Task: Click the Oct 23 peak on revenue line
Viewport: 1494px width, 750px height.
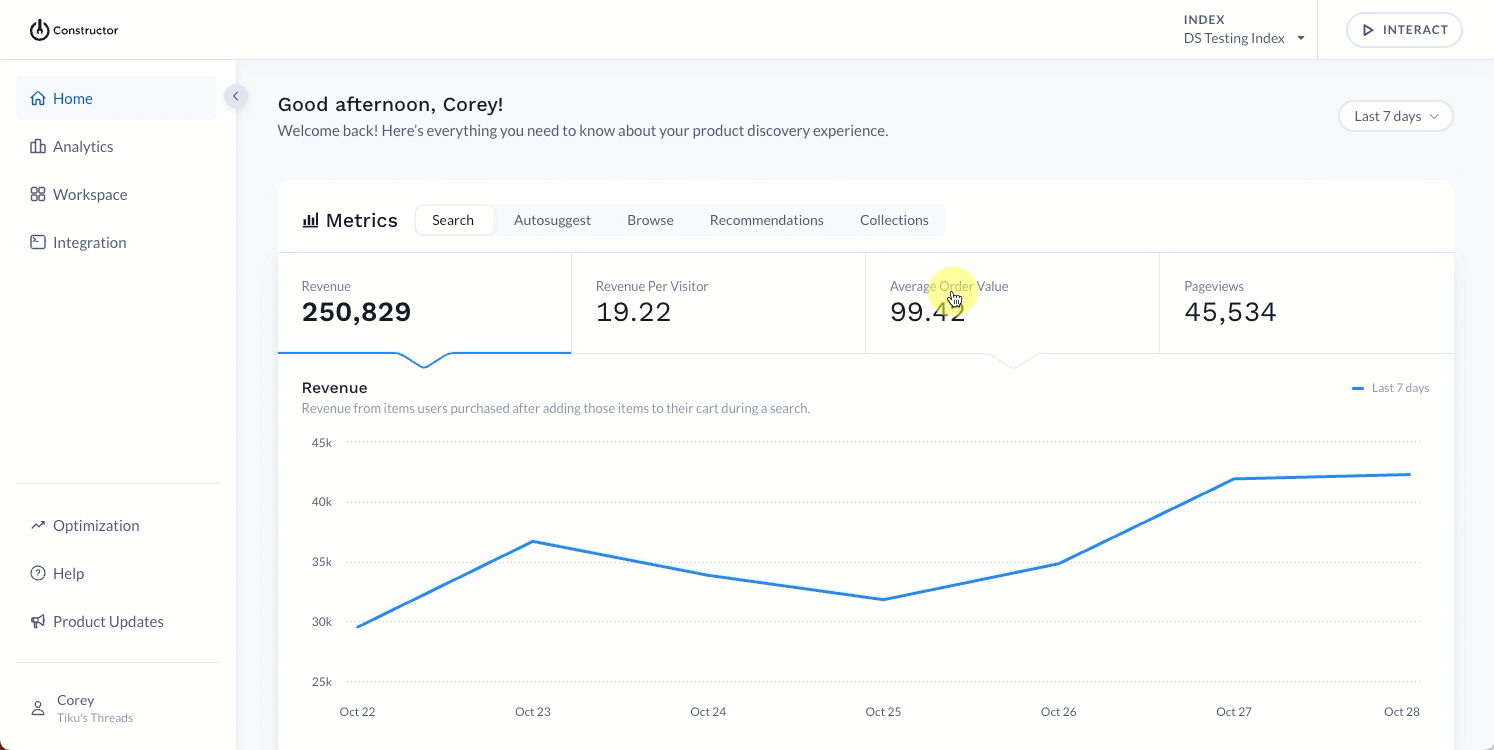Action: tap(533, 541)
